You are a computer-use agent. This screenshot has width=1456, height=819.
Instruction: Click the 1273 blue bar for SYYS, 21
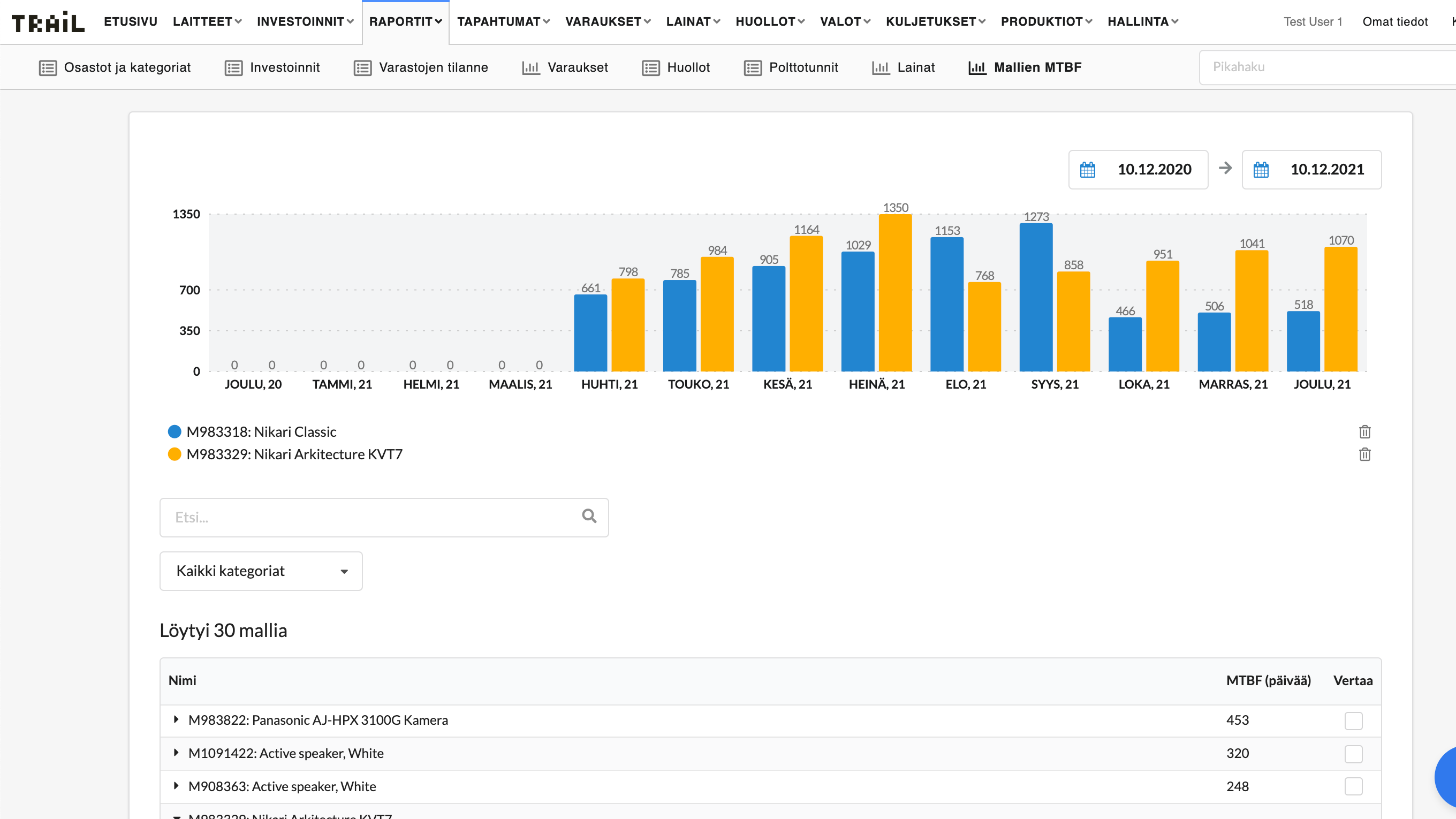click(x=1035, y=297)
